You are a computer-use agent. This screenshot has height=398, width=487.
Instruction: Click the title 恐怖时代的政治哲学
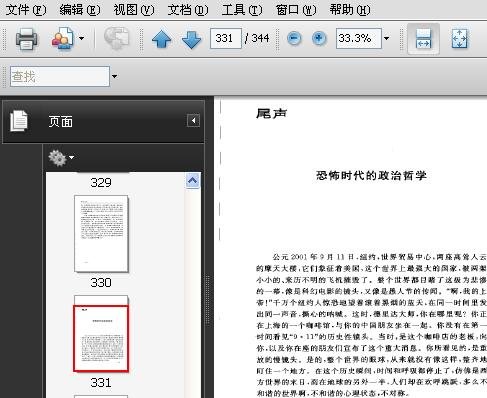[371, 175]
